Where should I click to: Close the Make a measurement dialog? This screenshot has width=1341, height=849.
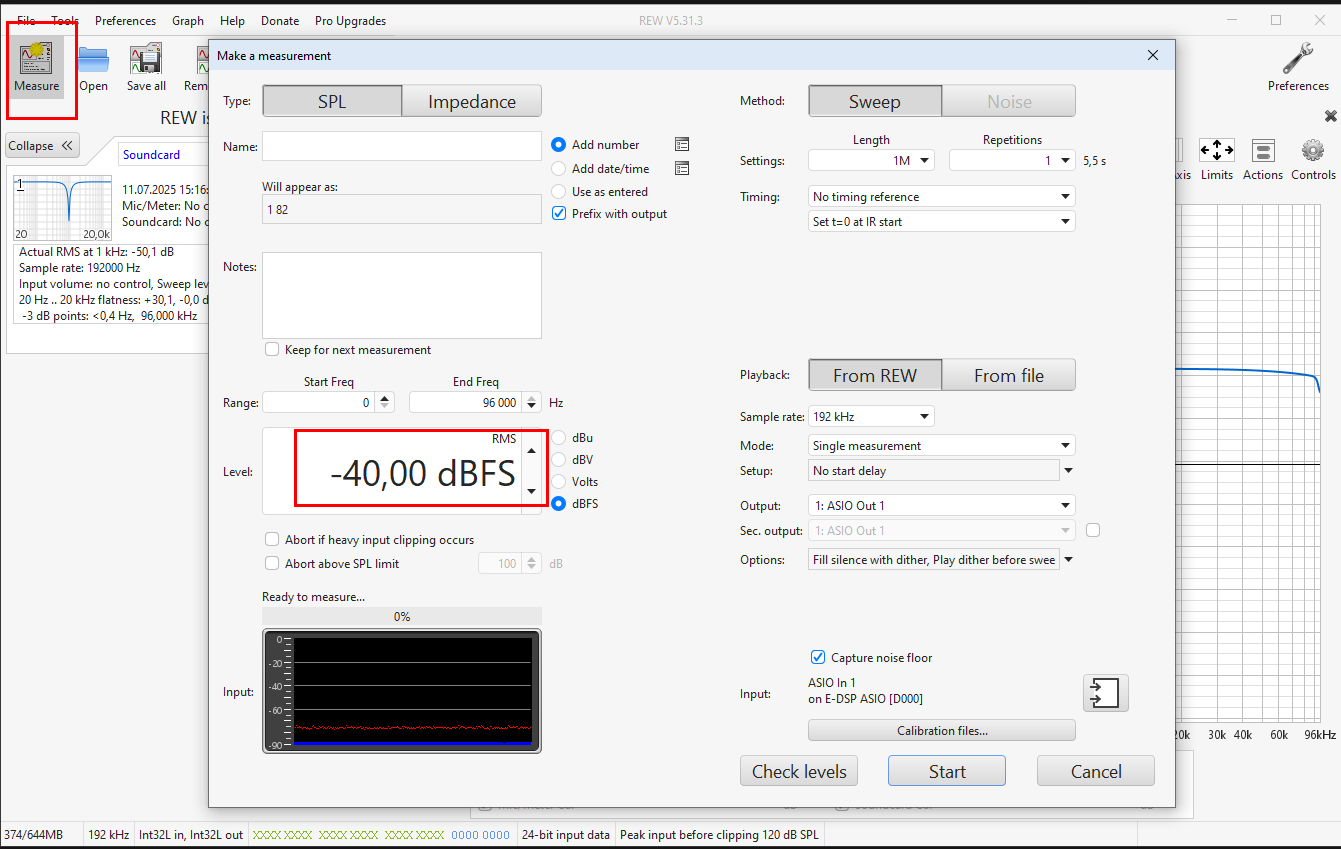pyautogui.click(x=1153, y=56)
